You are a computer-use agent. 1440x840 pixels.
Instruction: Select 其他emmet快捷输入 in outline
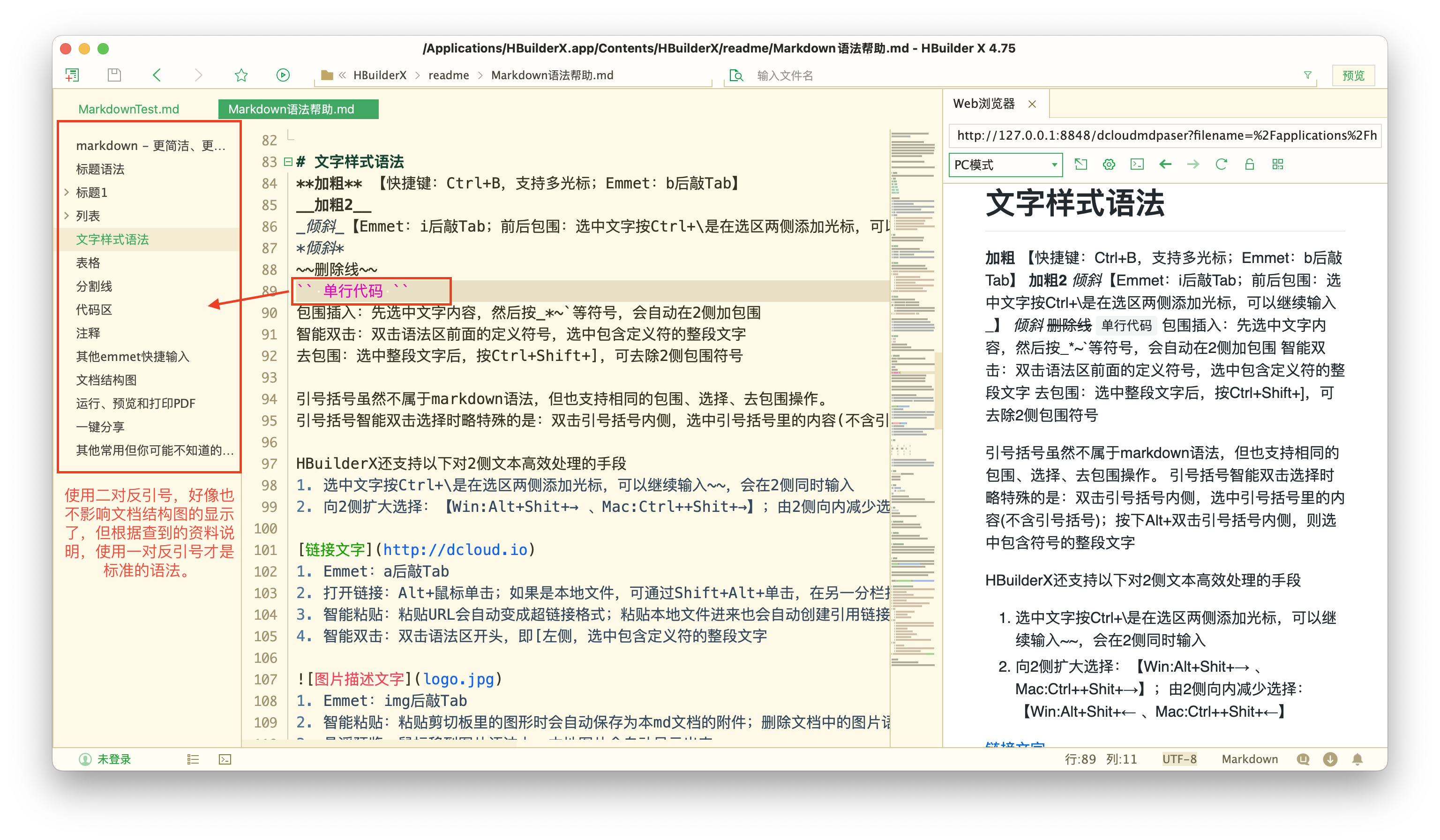pyautogui.click(x=133, y=357)
